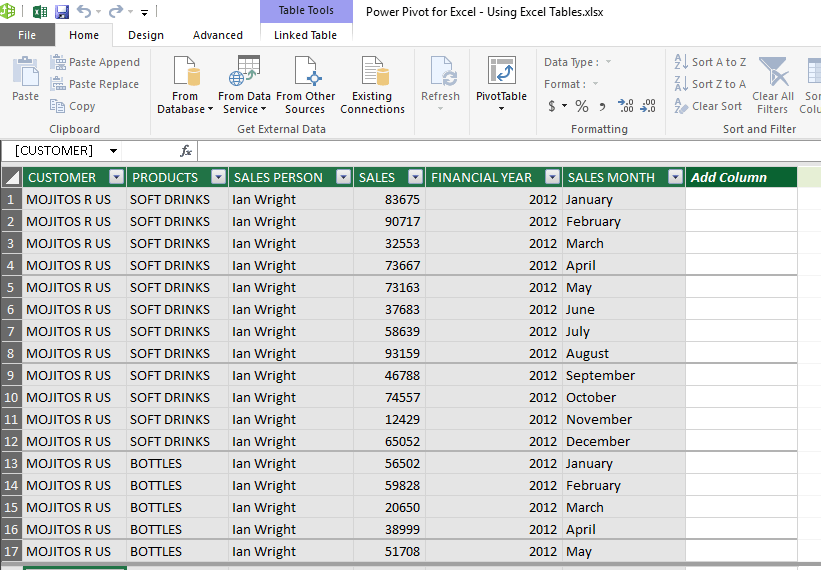Image resolution: width=821 pixels, height=570 pixels.
Task: Select row 17 header
Action: click(12, 551)
